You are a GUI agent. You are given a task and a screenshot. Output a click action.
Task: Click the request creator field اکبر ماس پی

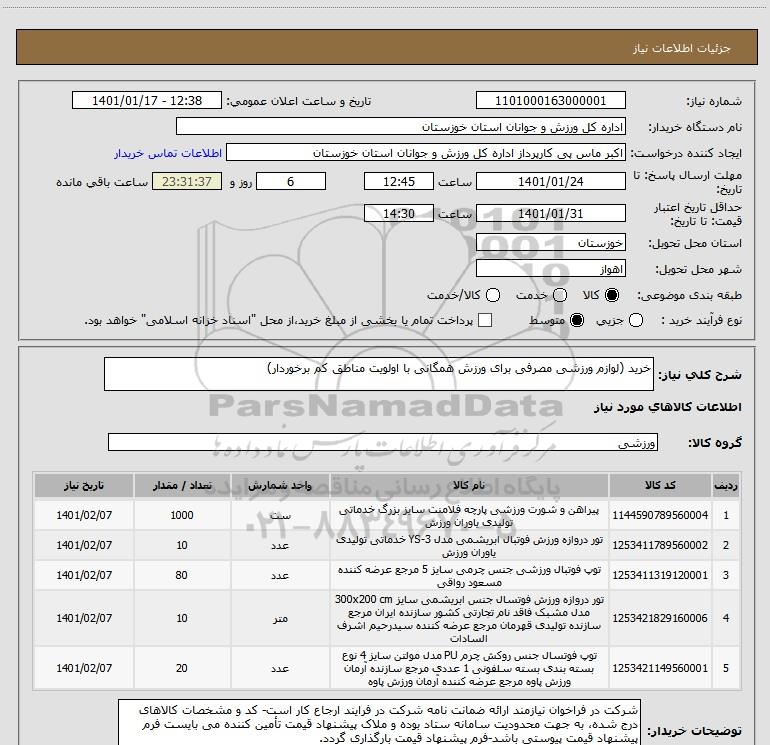pos(426,153)
